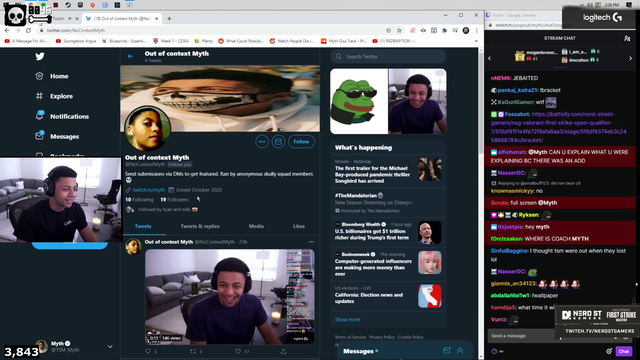Play the tweet's video of Myth laughing
This screenshot has height=360, width=640.
230,297
